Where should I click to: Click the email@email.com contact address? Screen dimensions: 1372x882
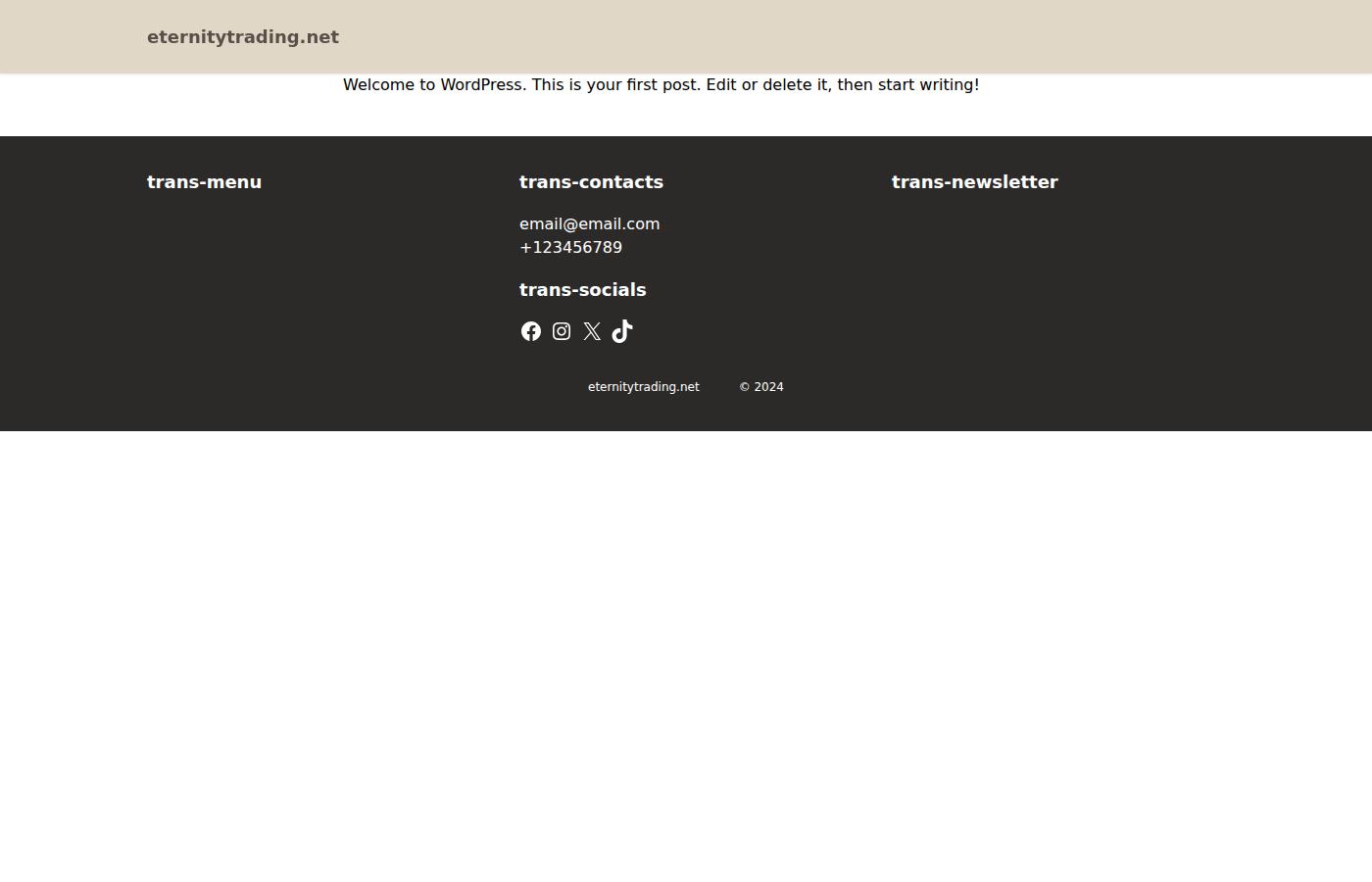tap(590, 223)
